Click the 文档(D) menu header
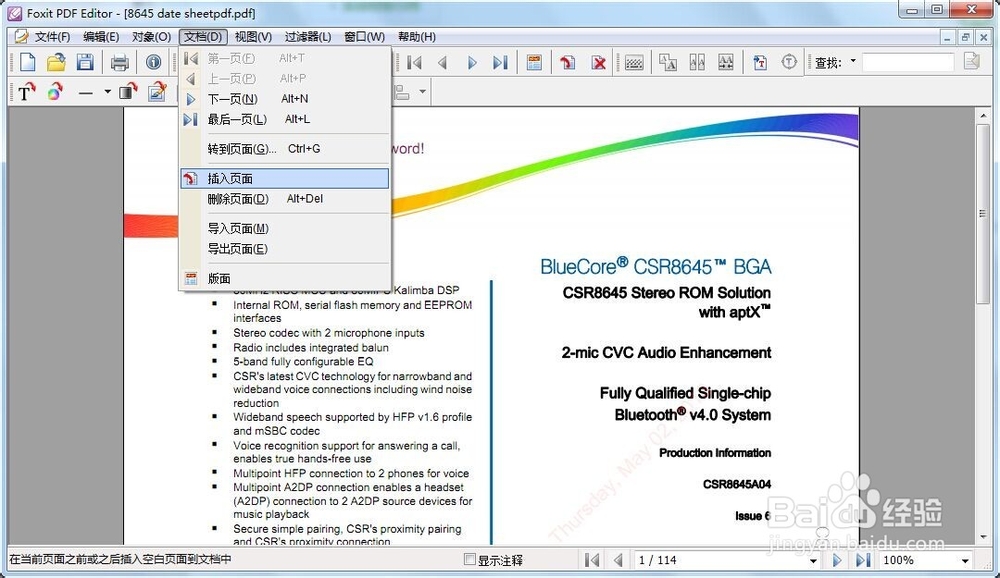1000x578 pixels. [203, 36]
